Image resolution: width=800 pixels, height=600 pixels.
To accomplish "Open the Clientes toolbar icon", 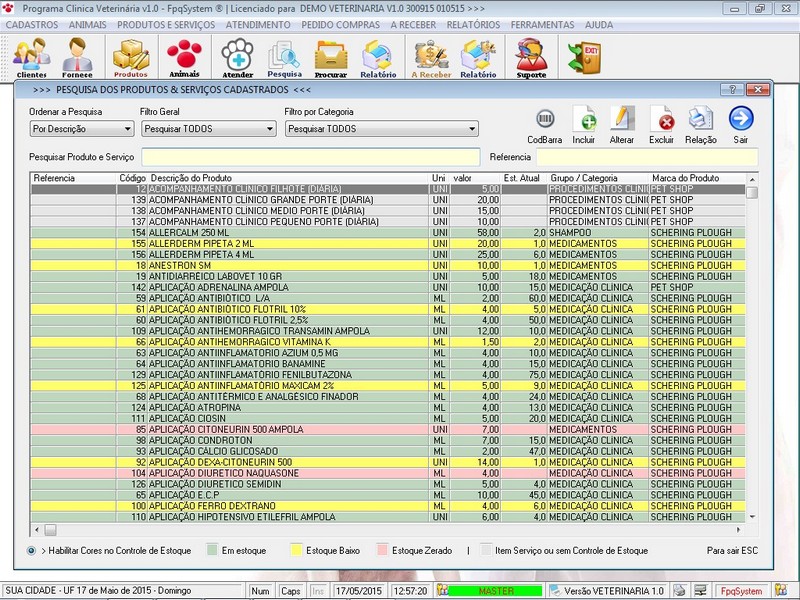I will pos(32,57).
